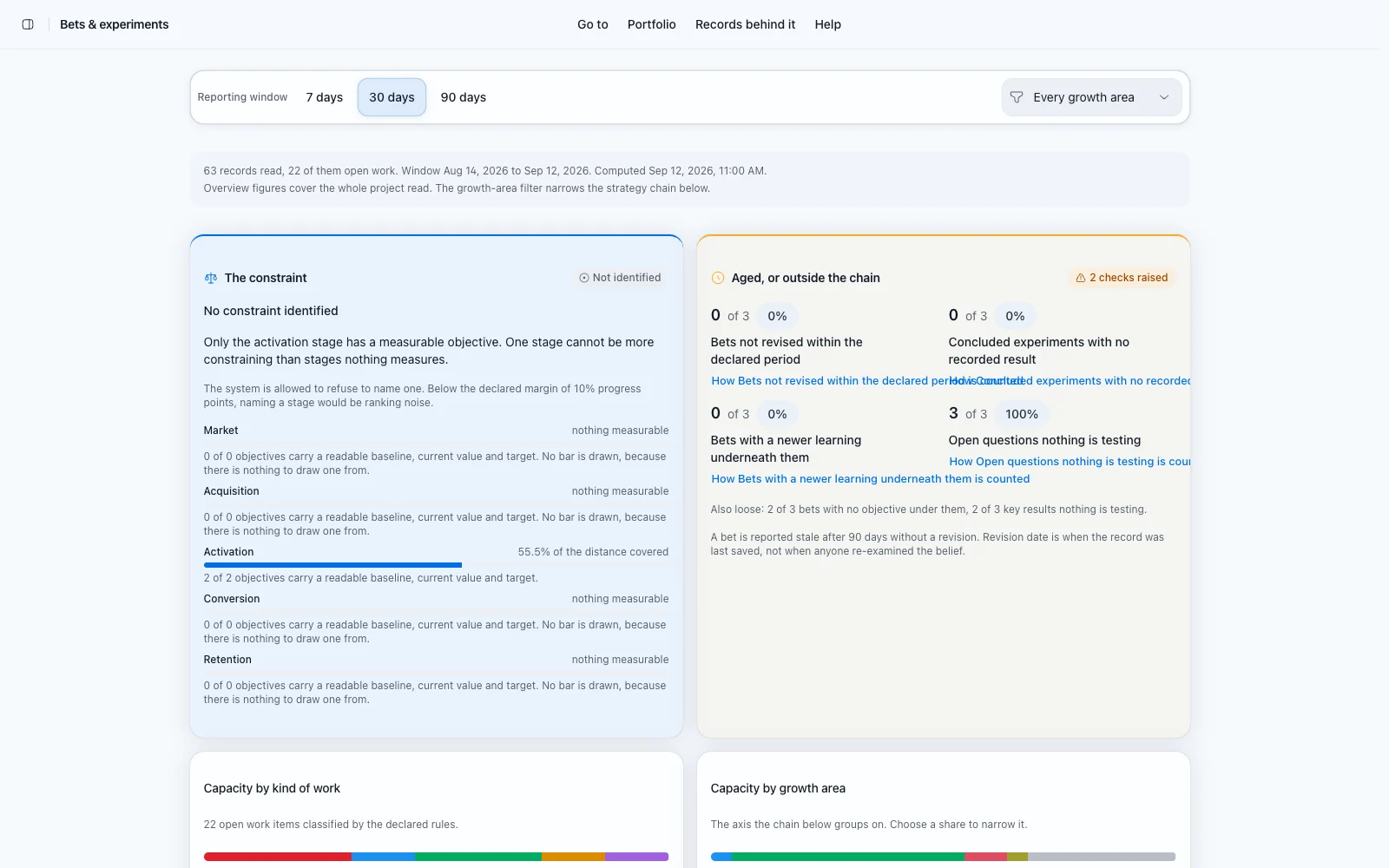Click the Activation stage label
This screenshot has width=1389, height=868.
[229, 552]
